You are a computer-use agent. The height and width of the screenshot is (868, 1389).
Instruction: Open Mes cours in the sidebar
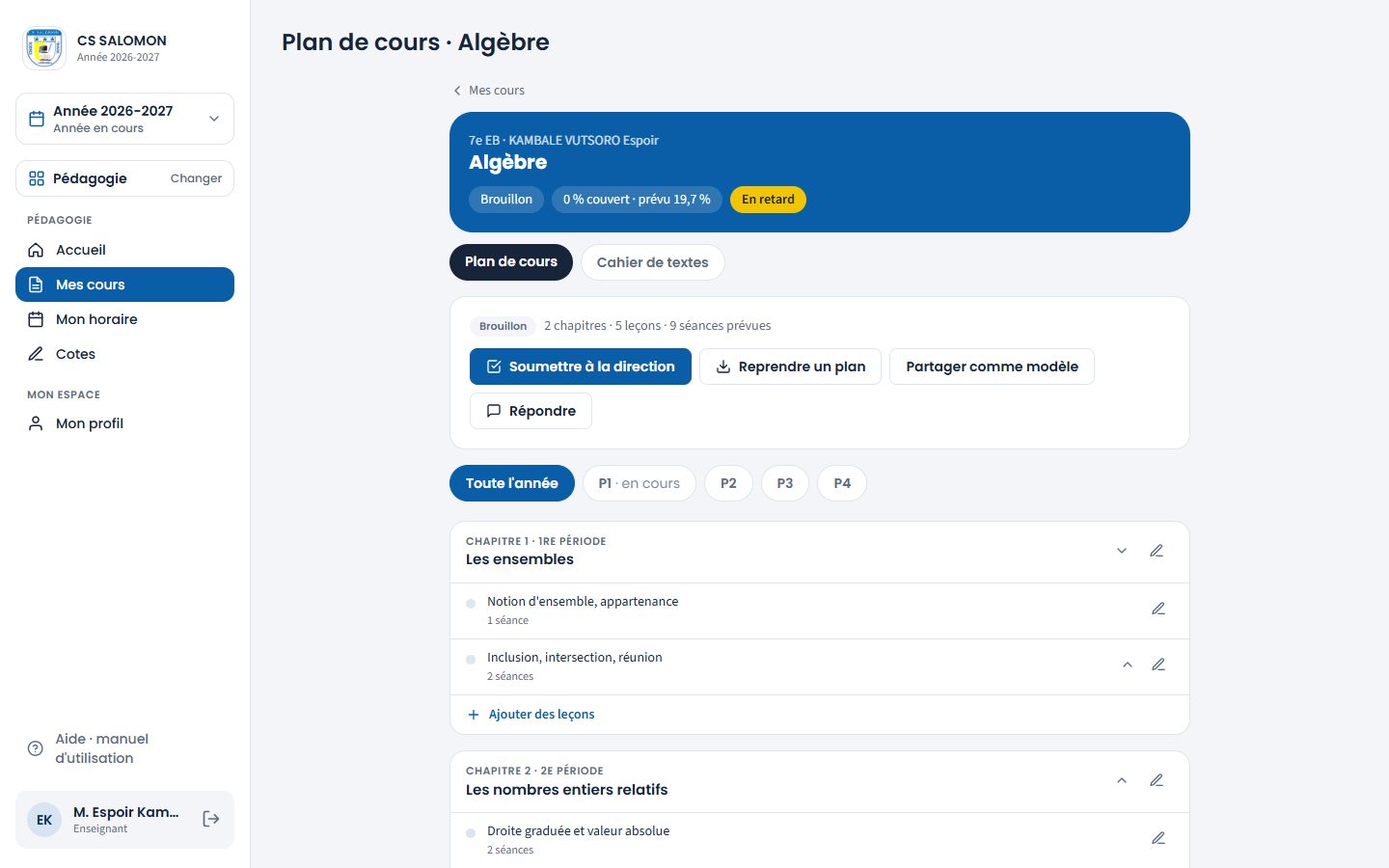click(124, 285)
